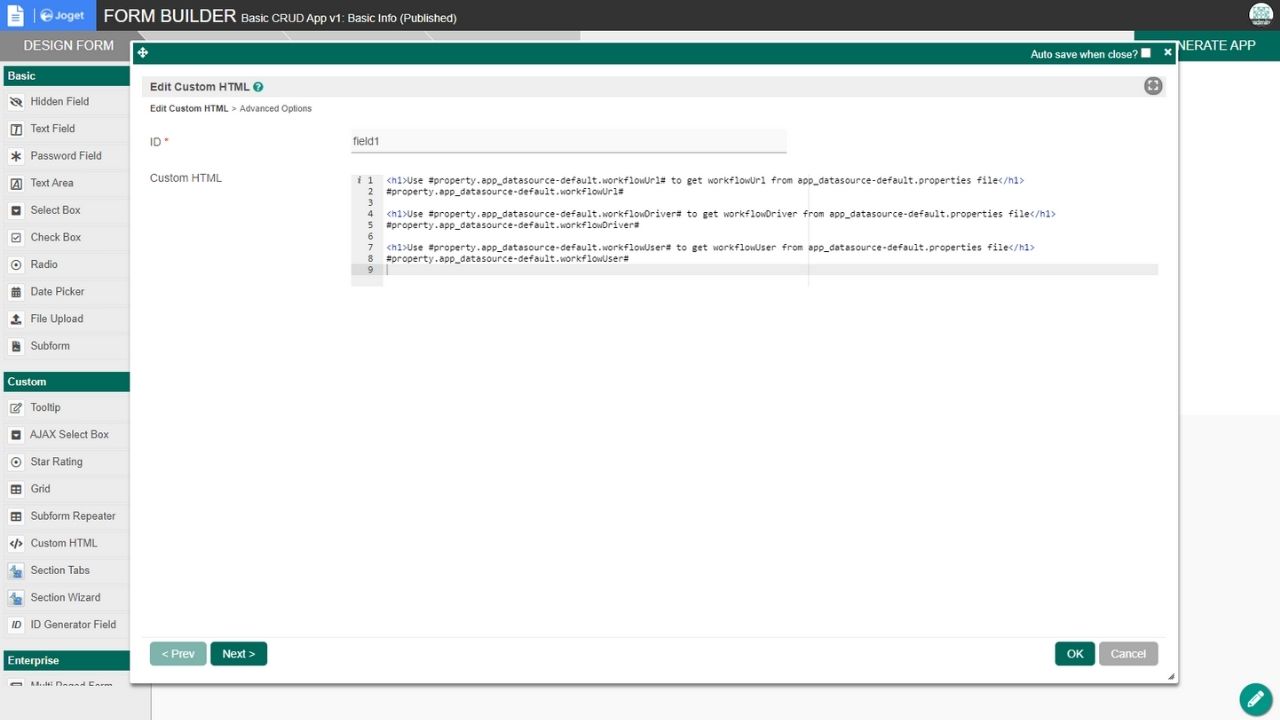Click the help icon beside Edit Custom HTML
The height and width of the screenshot is (720, 1280).
click(x=259, y=87)
